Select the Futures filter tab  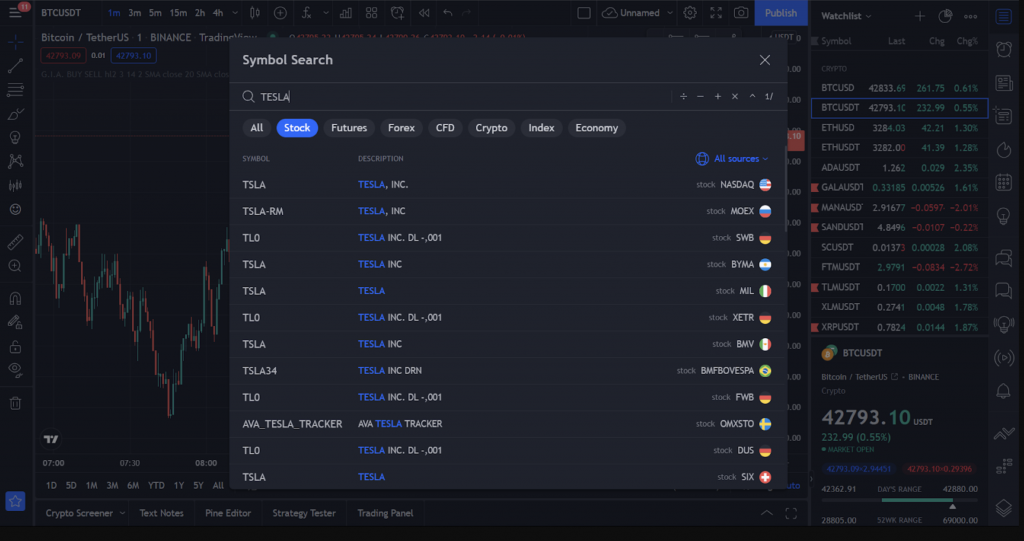(349, 128)
